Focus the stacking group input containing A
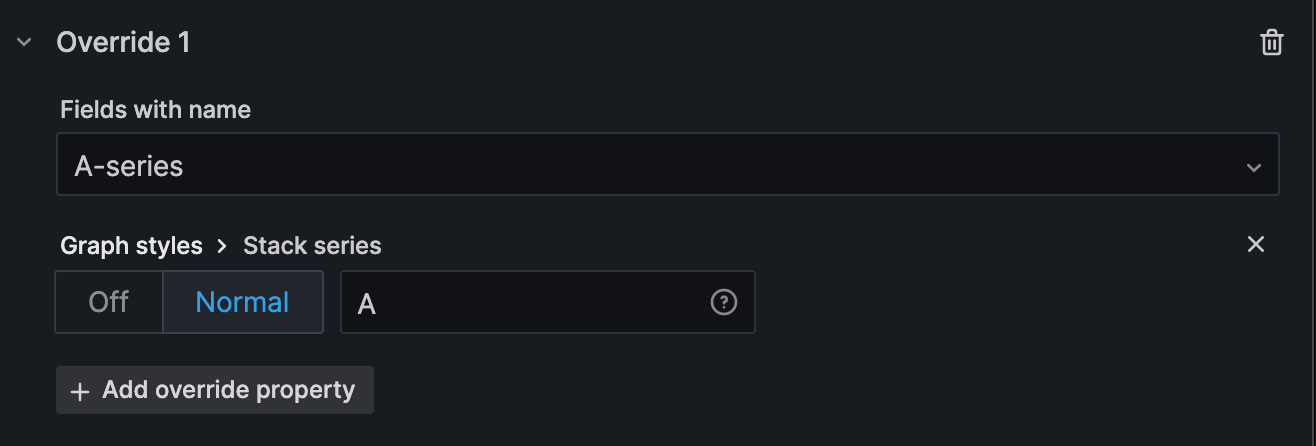The height and width of the screenshot is (446, 1316). coord(530,302)
